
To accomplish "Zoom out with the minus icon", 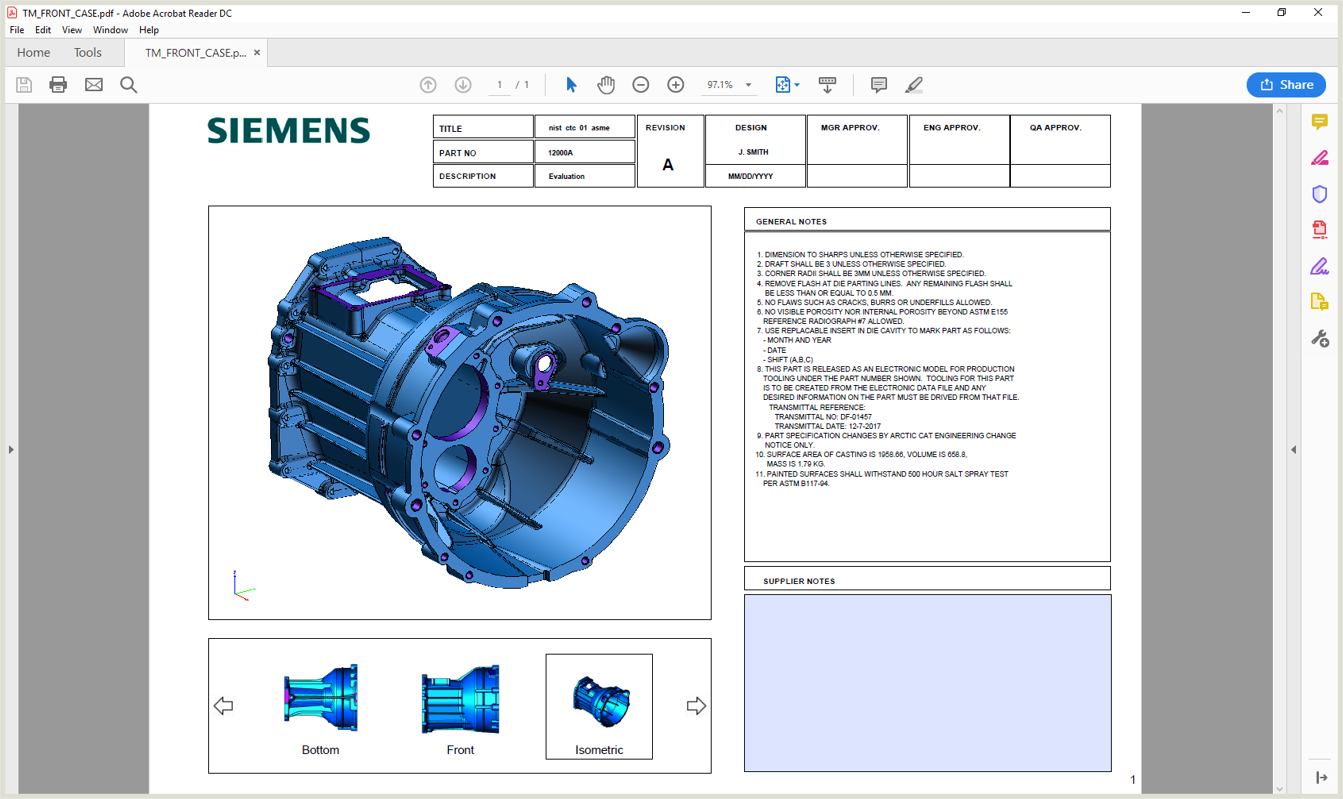I will click(640, 85).
